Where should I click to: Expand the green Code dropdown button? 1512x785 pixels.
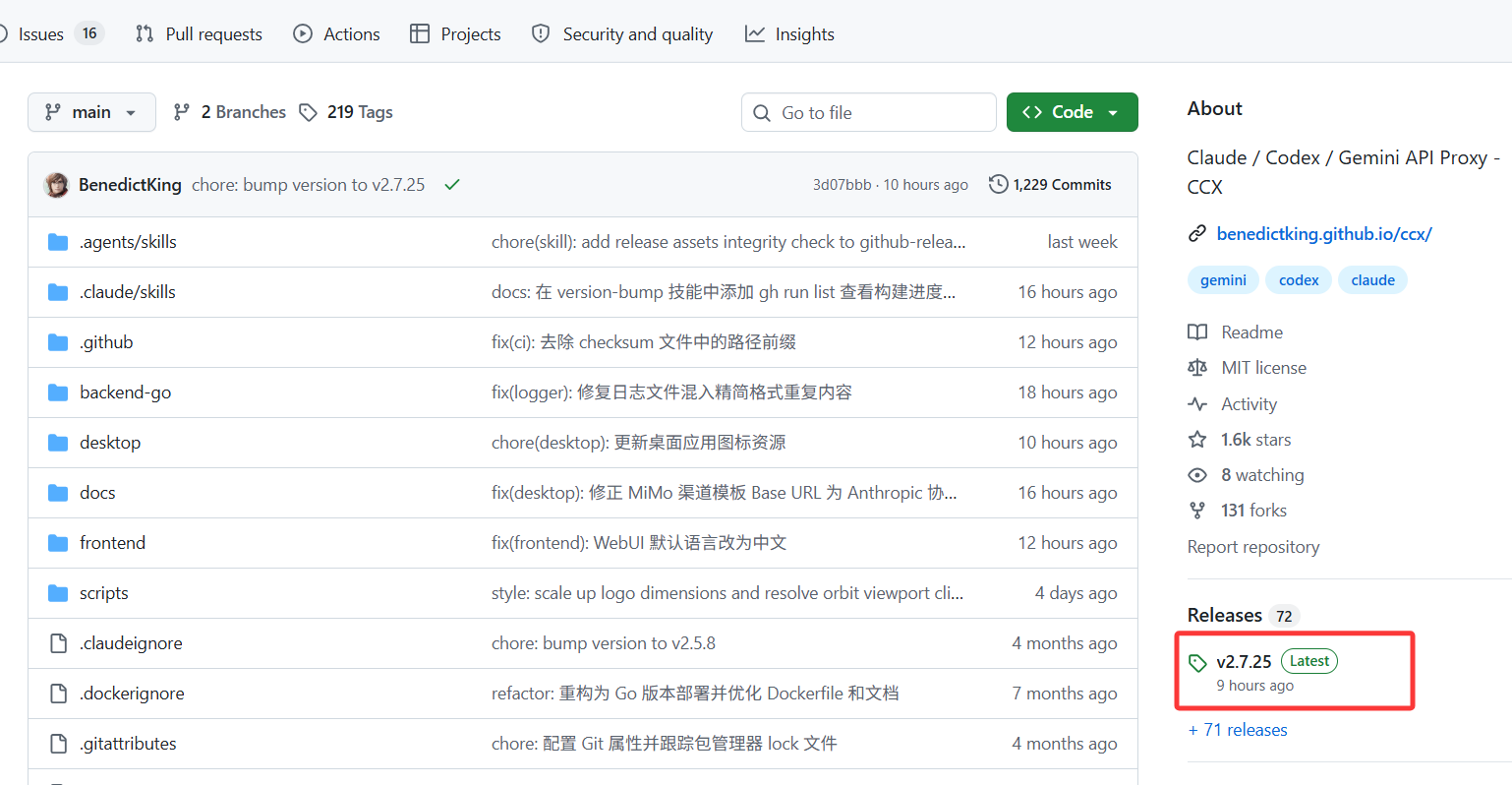coord(1072,112)
